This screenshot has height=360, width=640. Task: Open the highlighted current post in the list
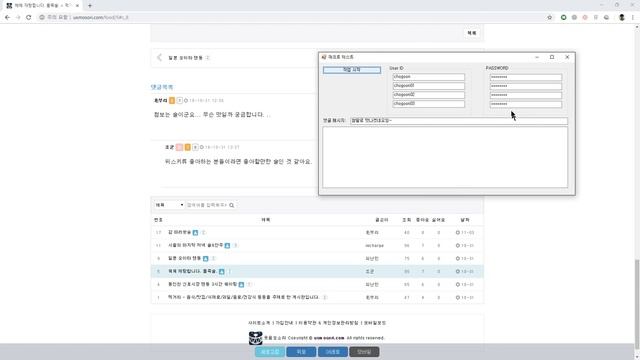coord(192,271)
